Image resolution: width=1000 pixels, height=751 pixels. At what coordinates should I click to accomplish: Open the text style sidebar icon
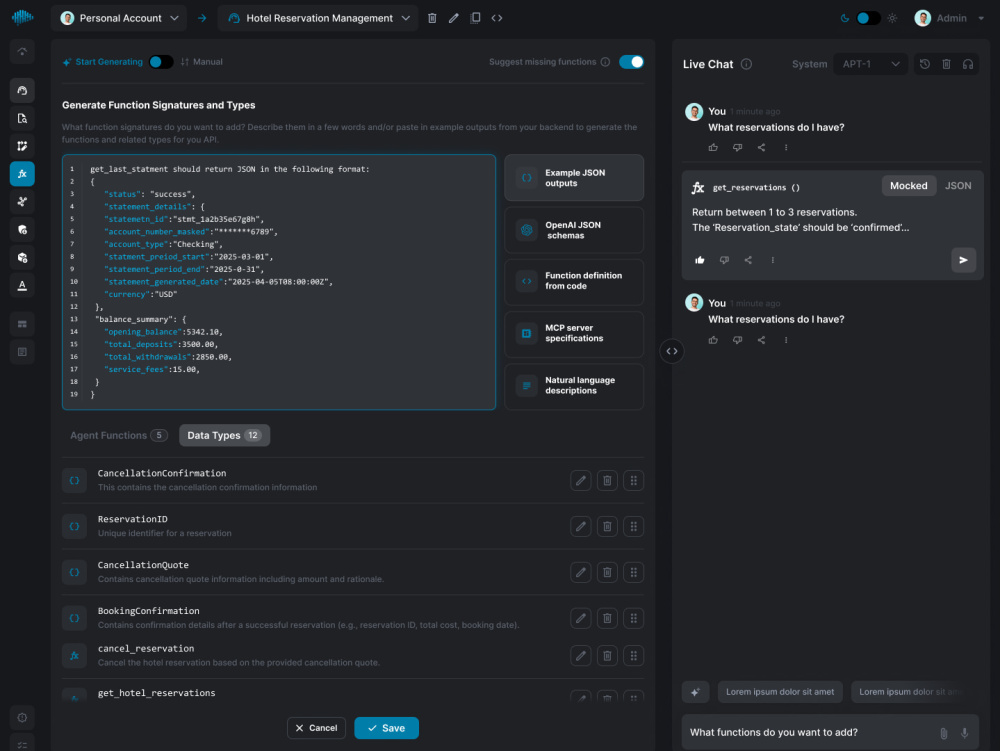coord(22,285)
